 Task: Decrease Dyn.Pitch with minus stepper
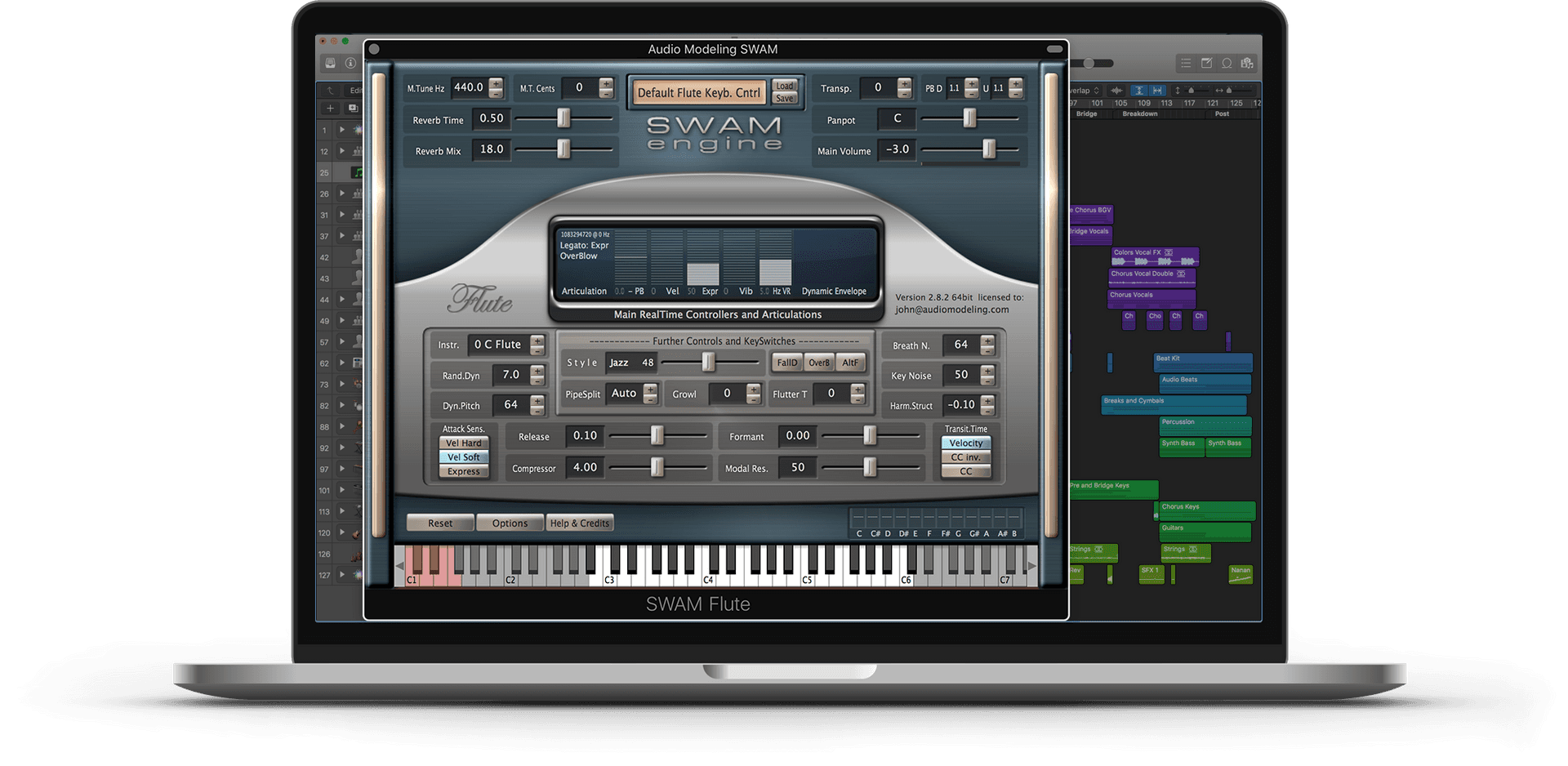click(537, 410)
